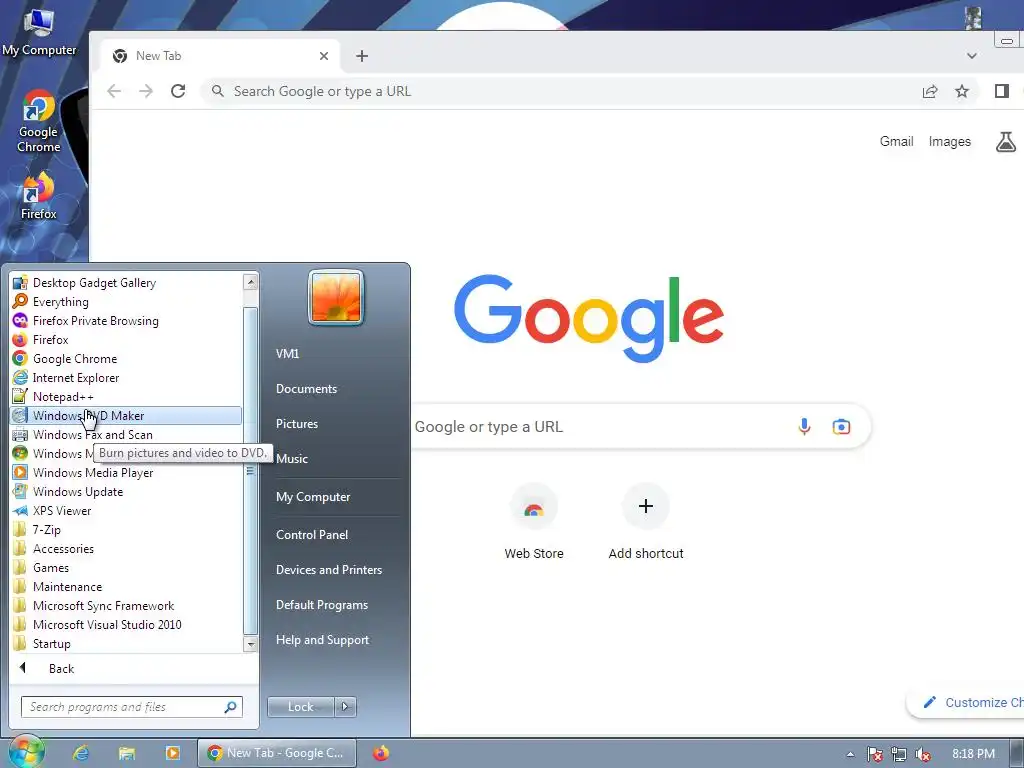Image resolution: width=1024 pixels, height=768 pixels.
Task: Click the Lock button
Action: (300, 707)
